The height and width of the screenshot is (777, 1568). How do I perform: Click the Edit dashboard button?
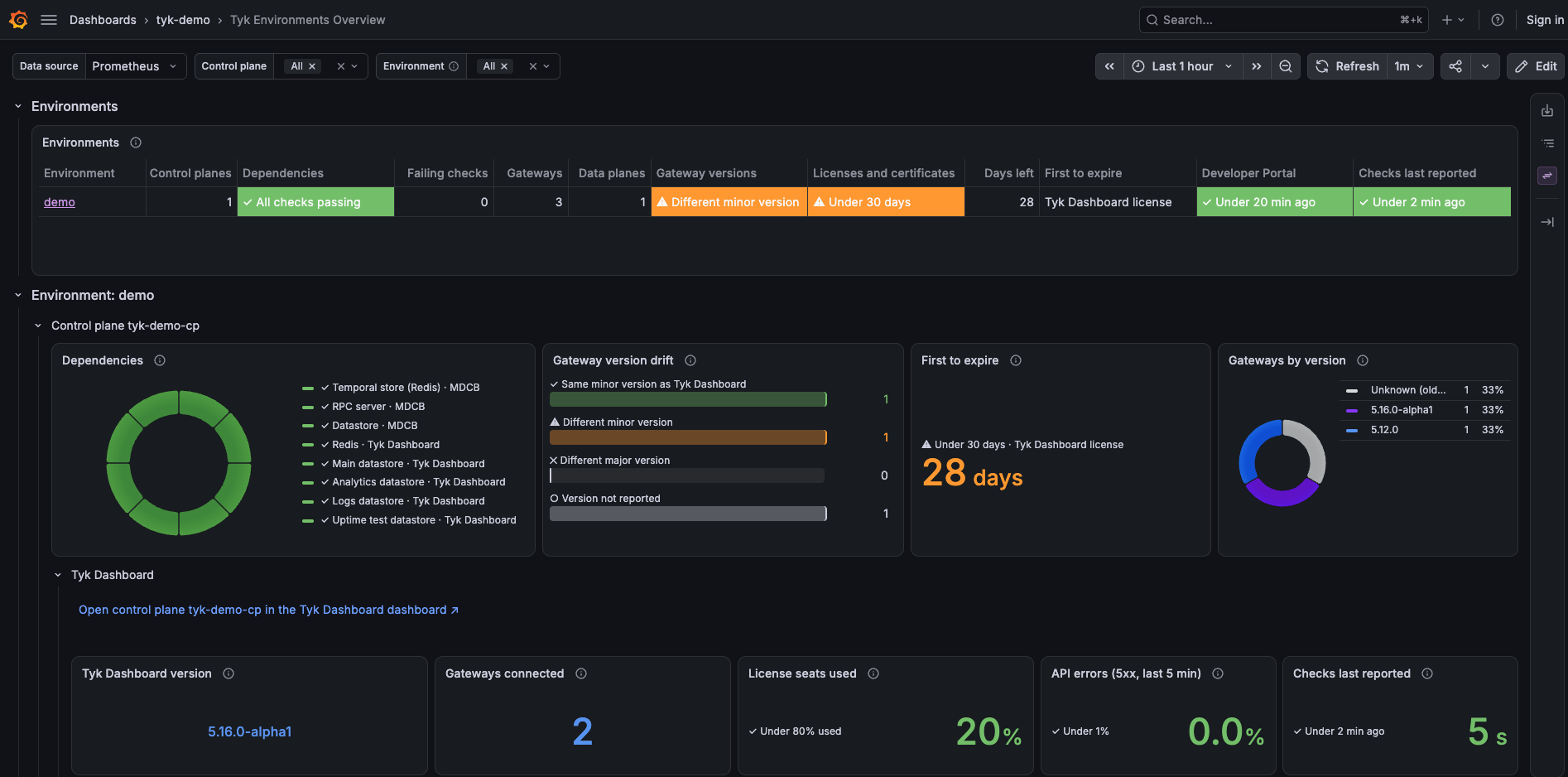(x=1536, y=66)
